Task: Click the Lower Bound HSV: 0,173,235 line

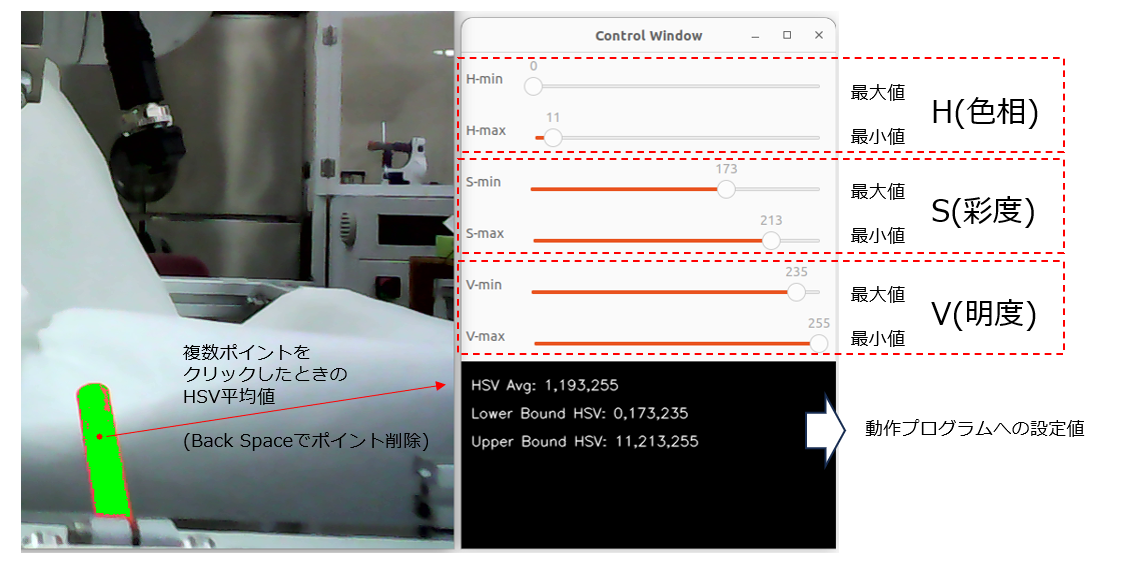Action: (x=579, y=414)
